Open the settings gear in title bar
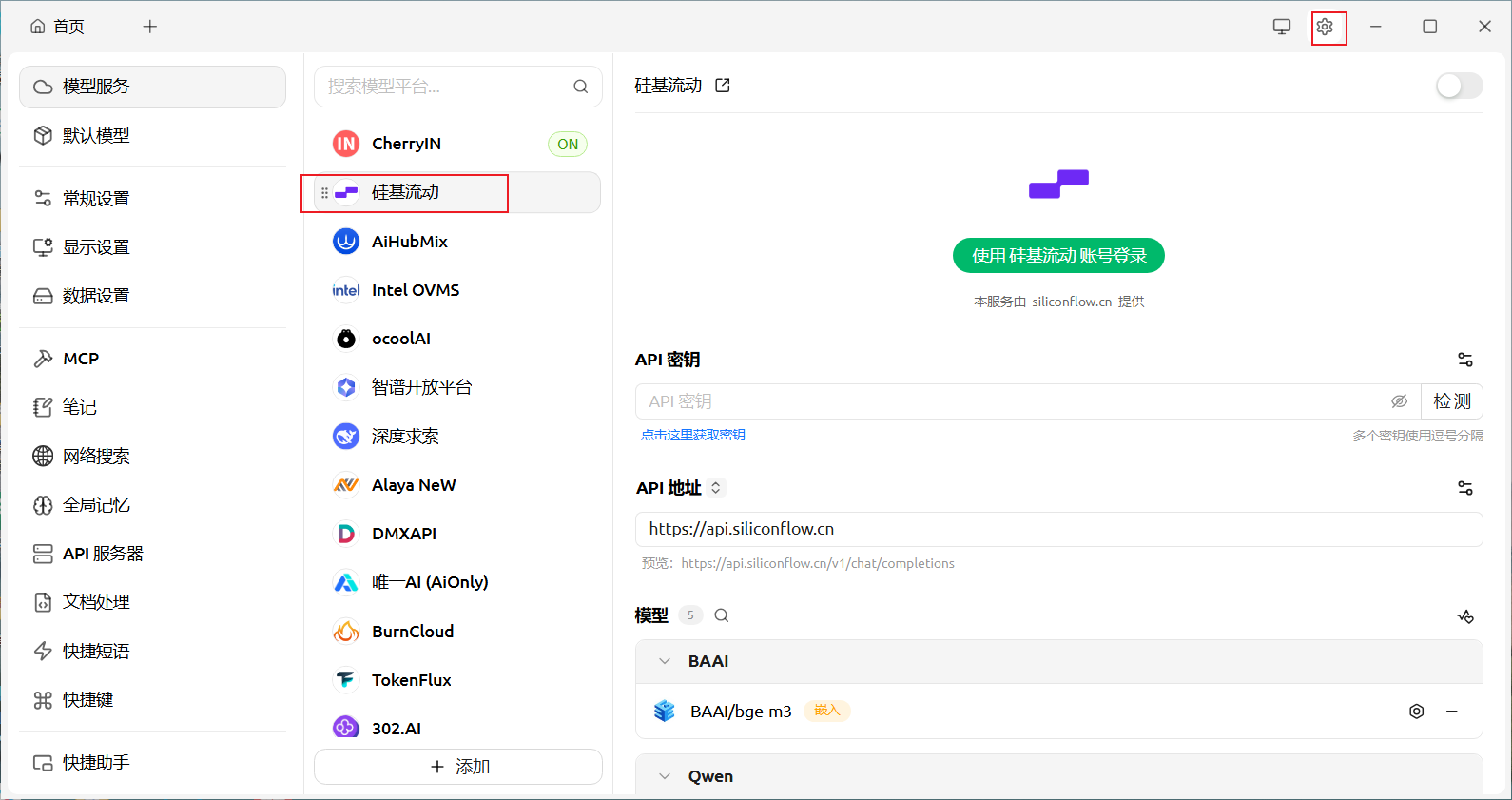 pos(1325,27)
